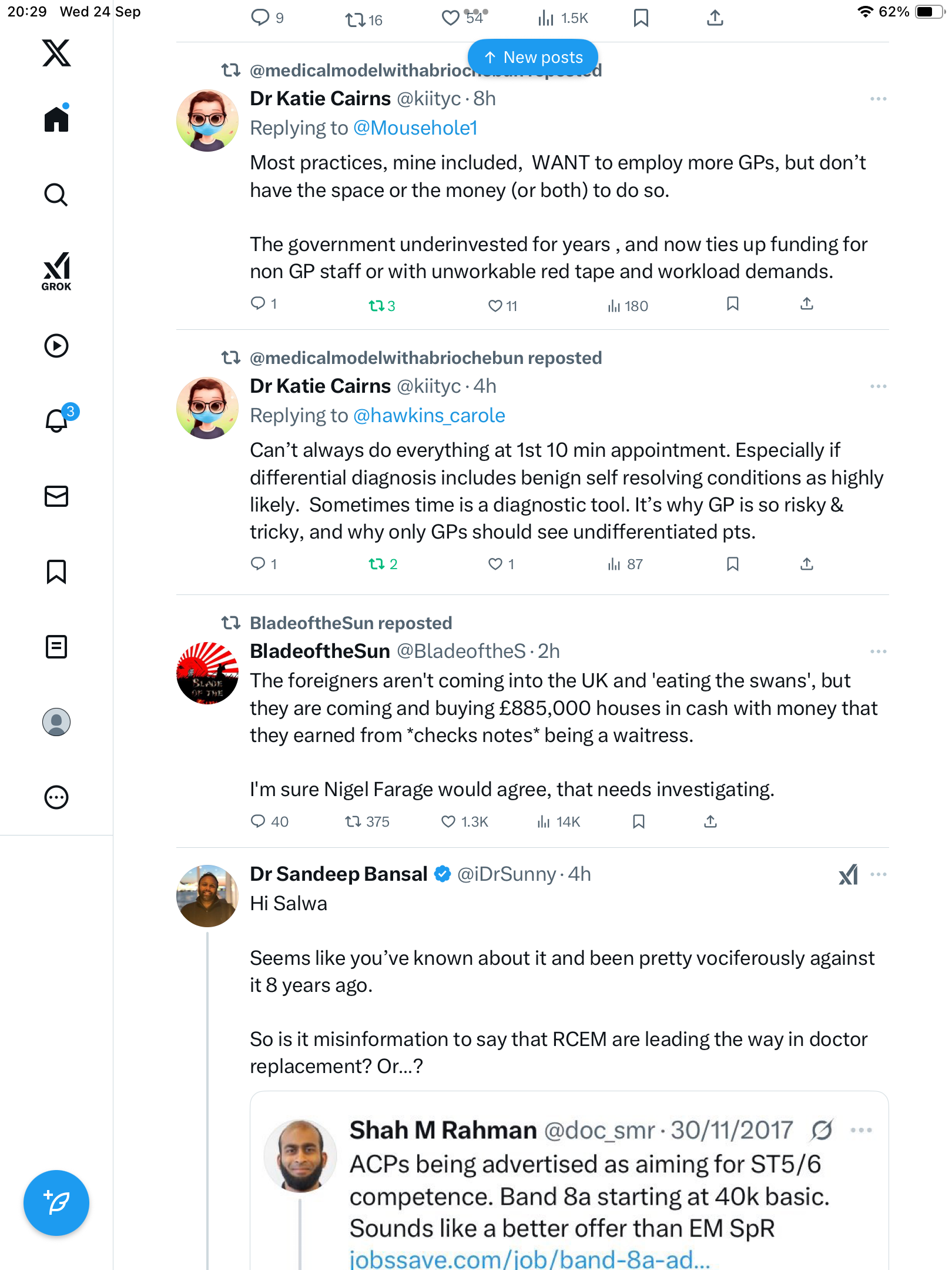Open Dr Sandeep Bansal's profile picture
The image size is (952, 1270).
207,895
